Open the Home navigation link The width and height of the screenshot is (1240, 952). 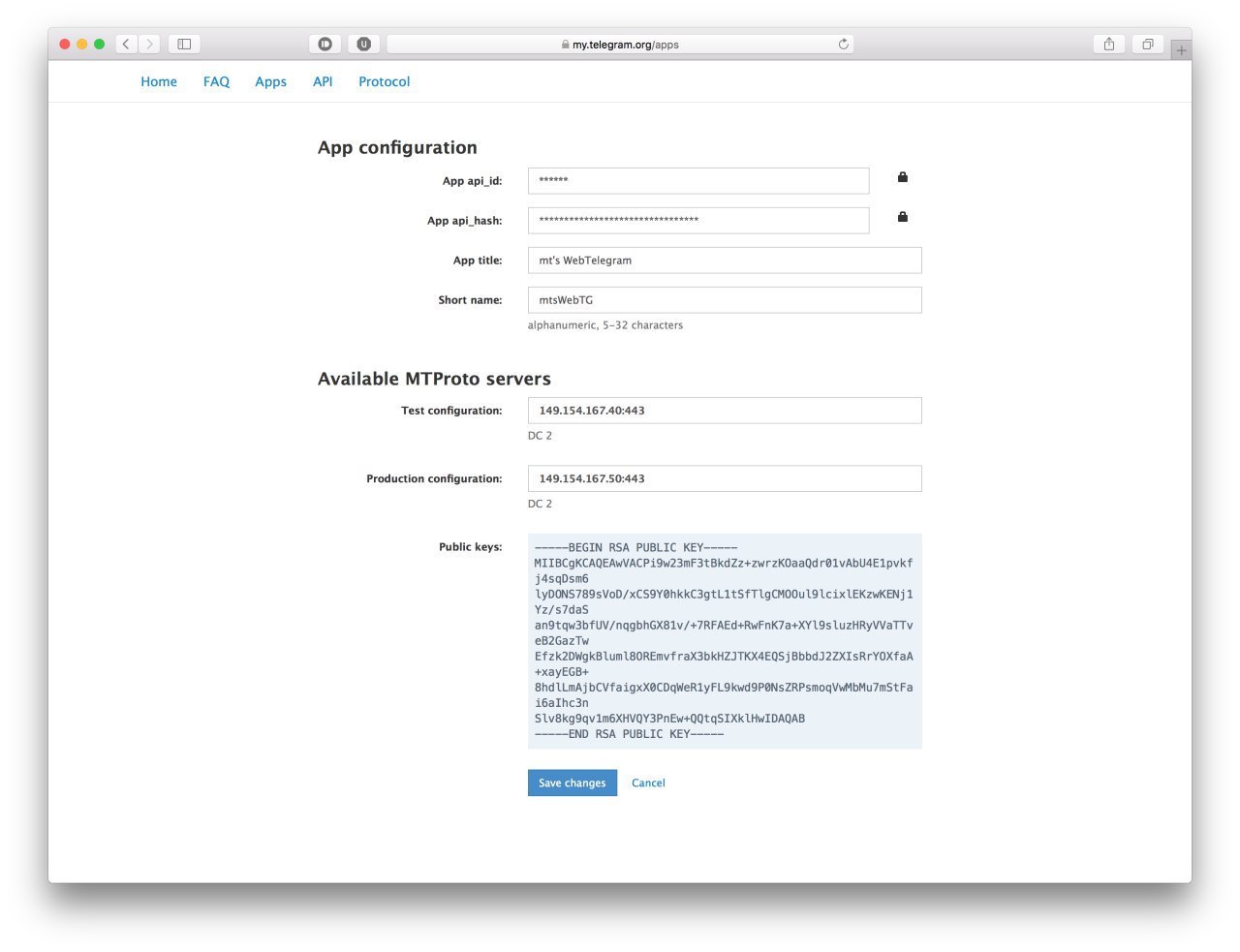[x=159, y=82]
